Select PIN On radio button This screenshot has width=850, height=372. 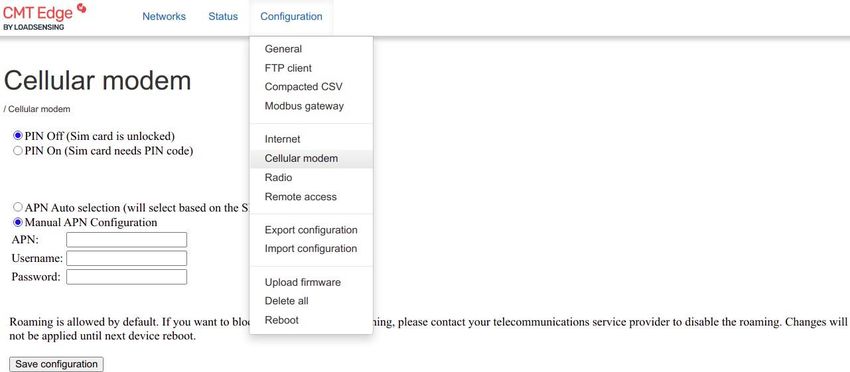18,151
